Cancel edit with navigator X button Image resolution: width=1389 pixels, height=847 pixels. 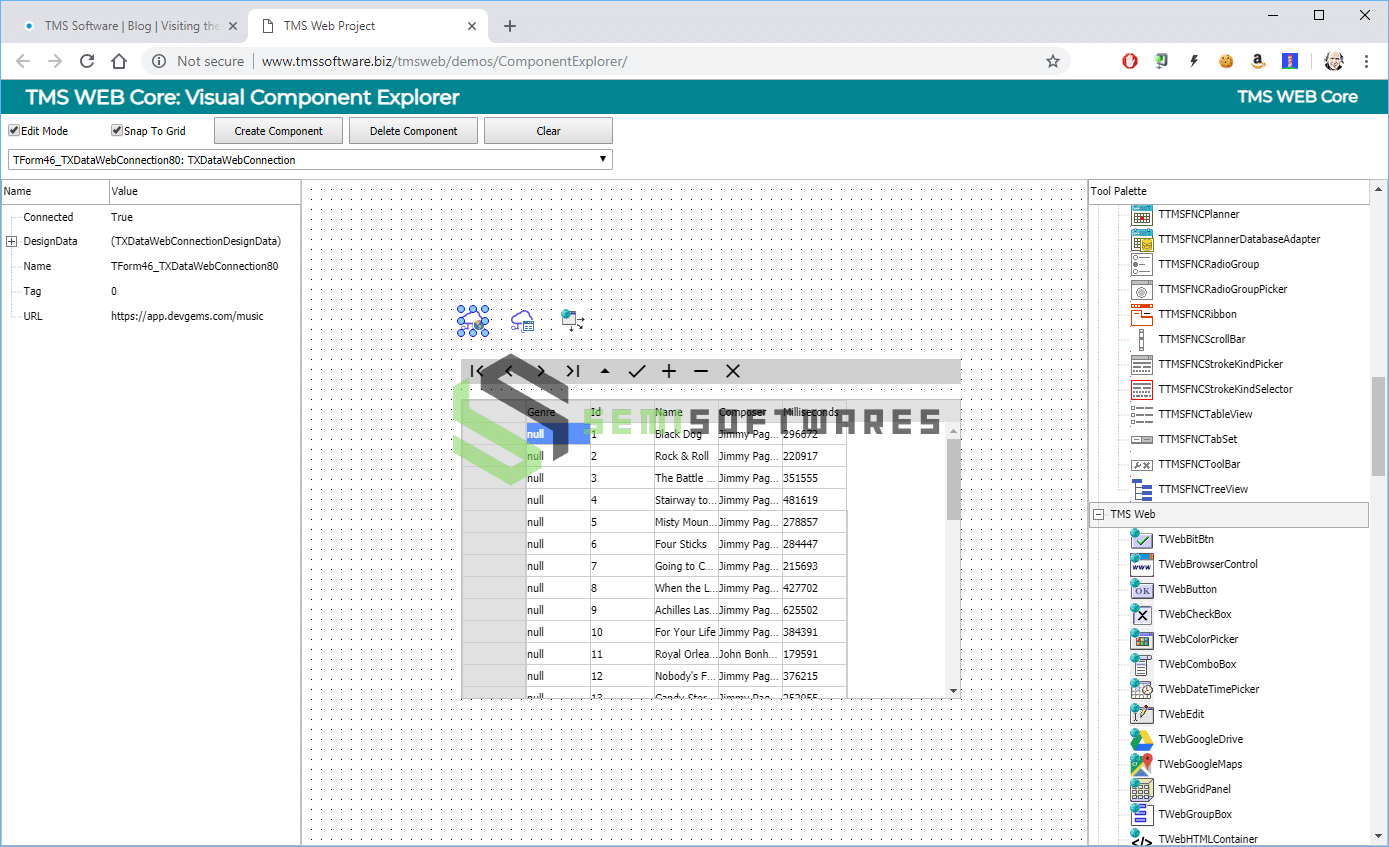click(x=733, y=371)
